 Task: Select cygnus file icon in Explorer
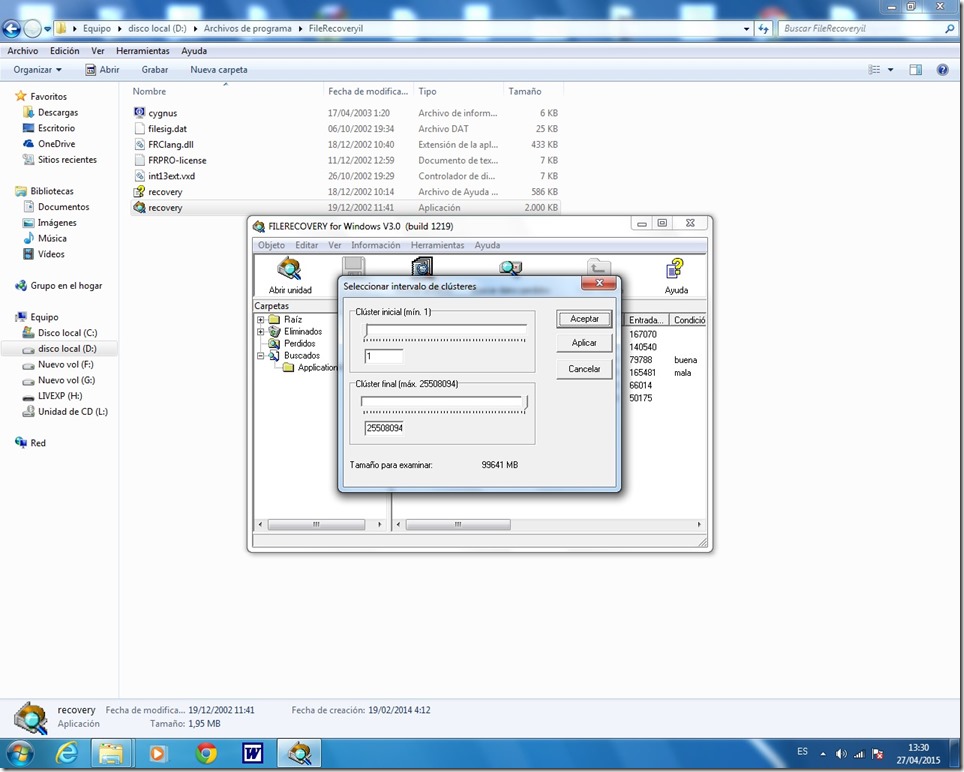coord(140,112)
